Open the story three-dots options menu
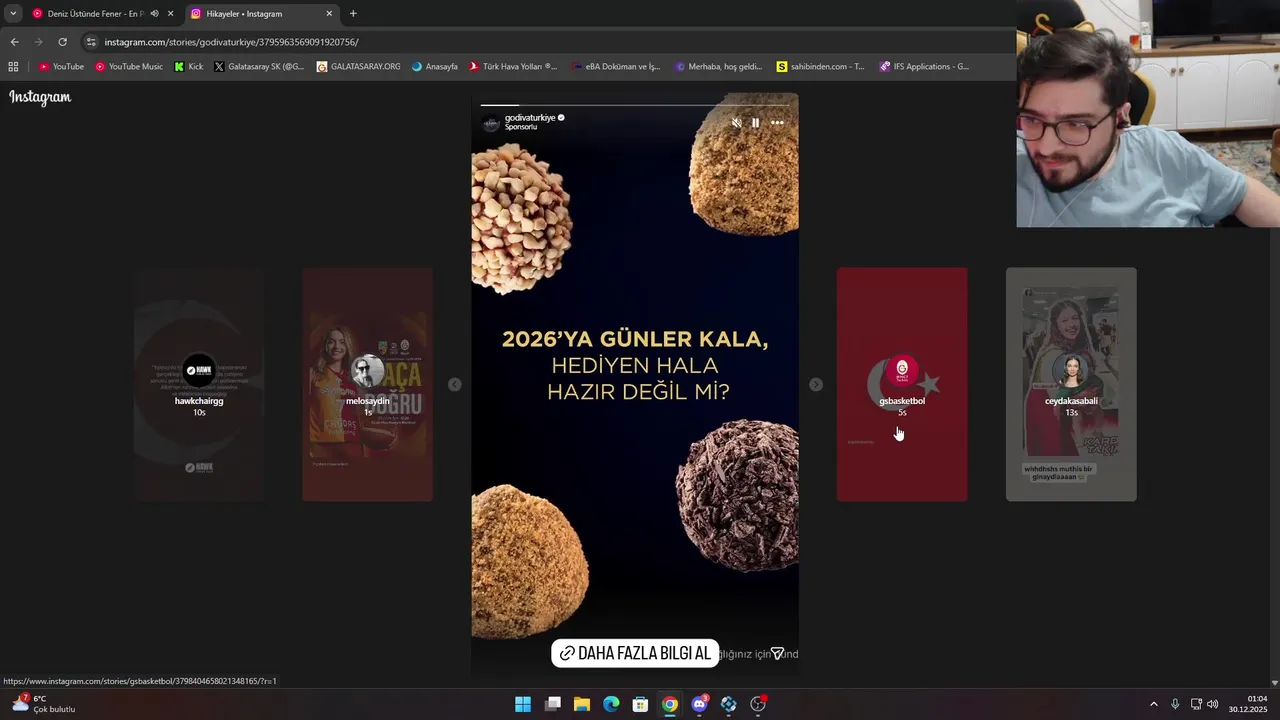 [777, 123]
